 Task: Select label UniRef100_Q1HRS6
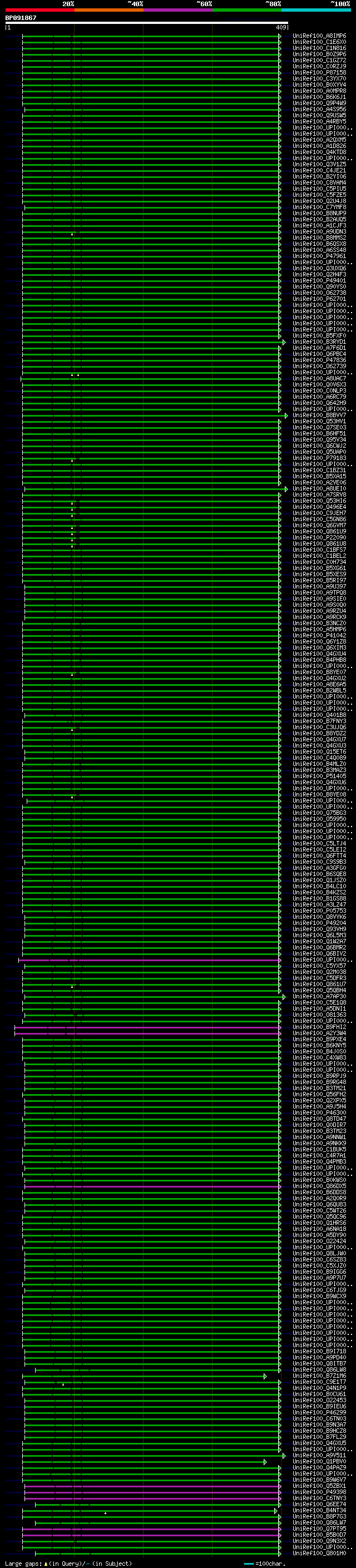(319, 1223)
